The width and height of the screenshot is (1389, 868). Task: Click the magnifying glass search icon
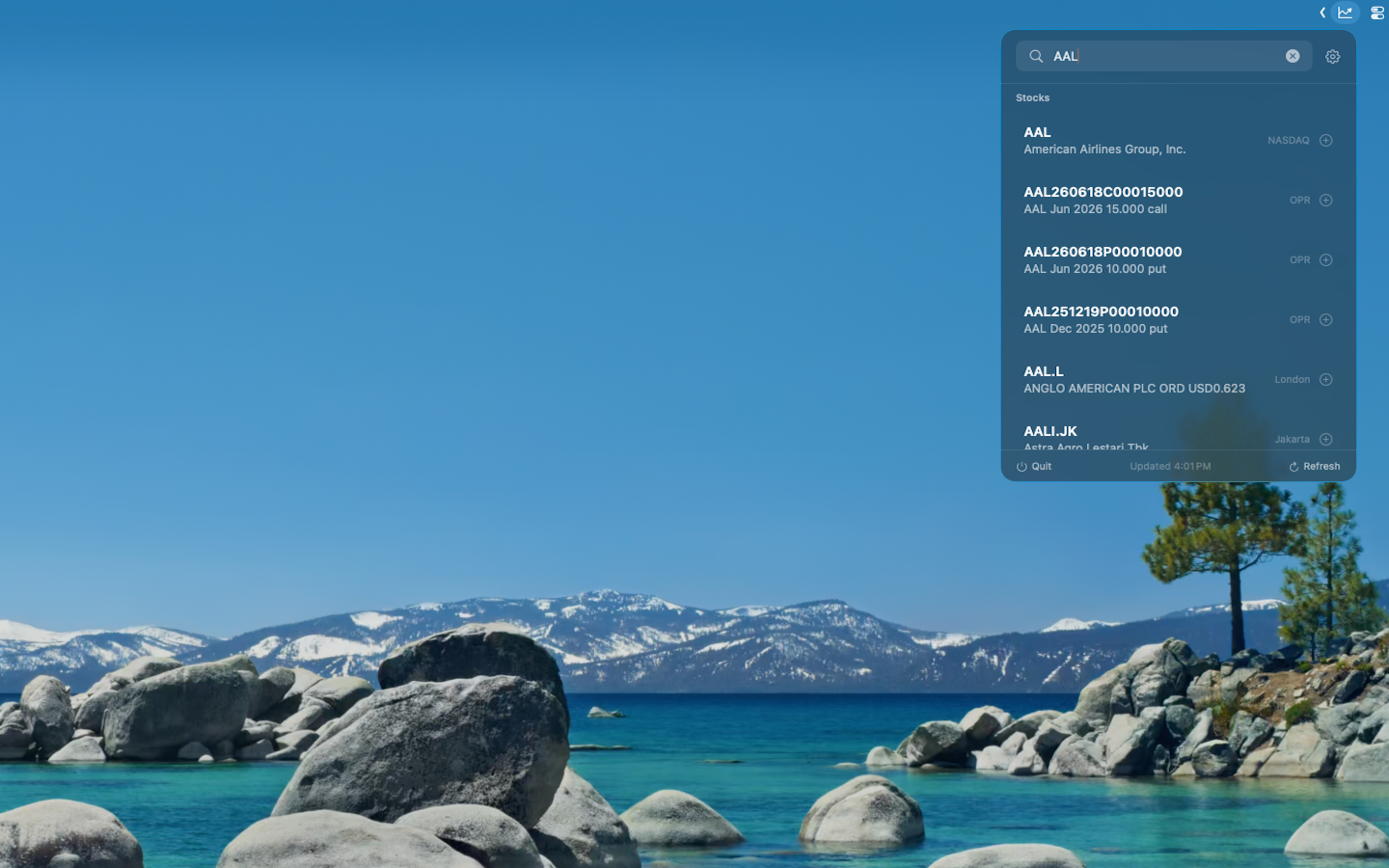click(x=1035, y=56)
